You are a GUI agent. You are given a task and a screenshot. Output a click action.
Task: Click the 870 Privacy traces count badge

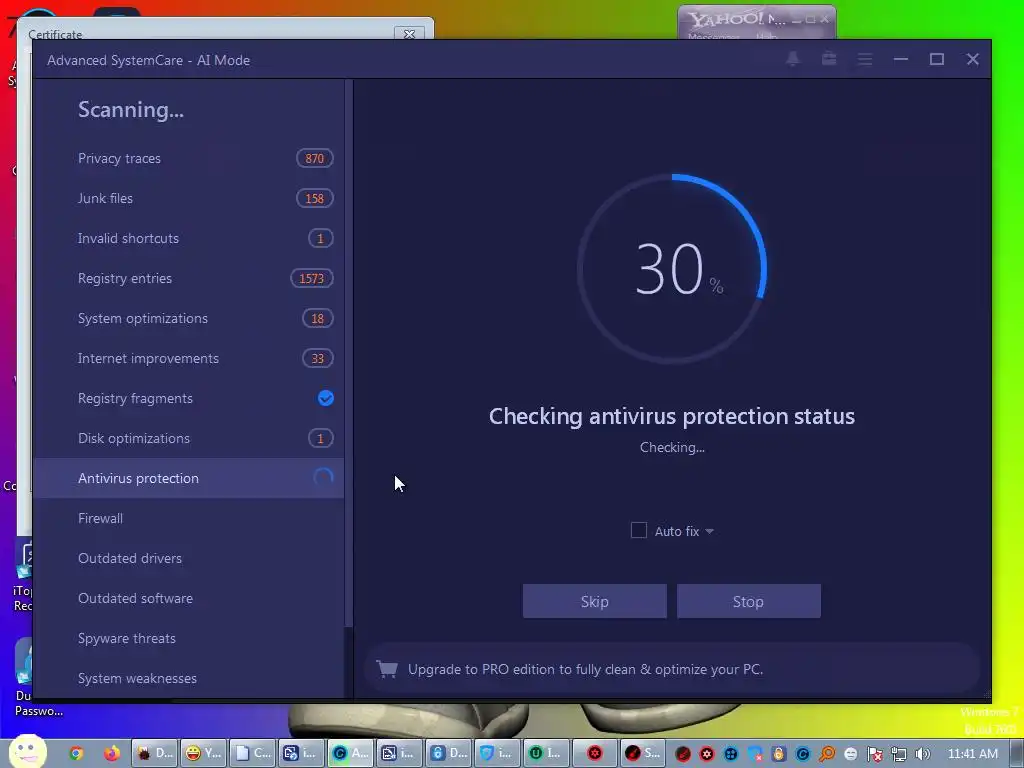315,158
